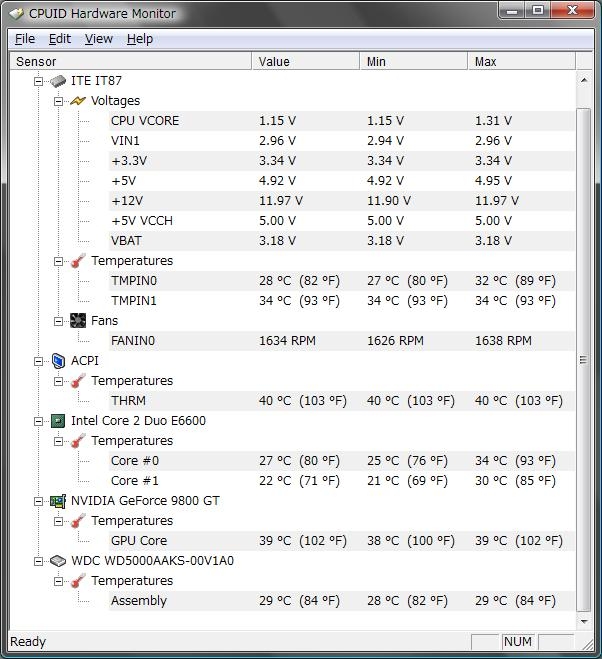Screen dimensions: 602x659
Task: Click the NVIDIA GeForce graphics card icon
Action: click(58, 501)
